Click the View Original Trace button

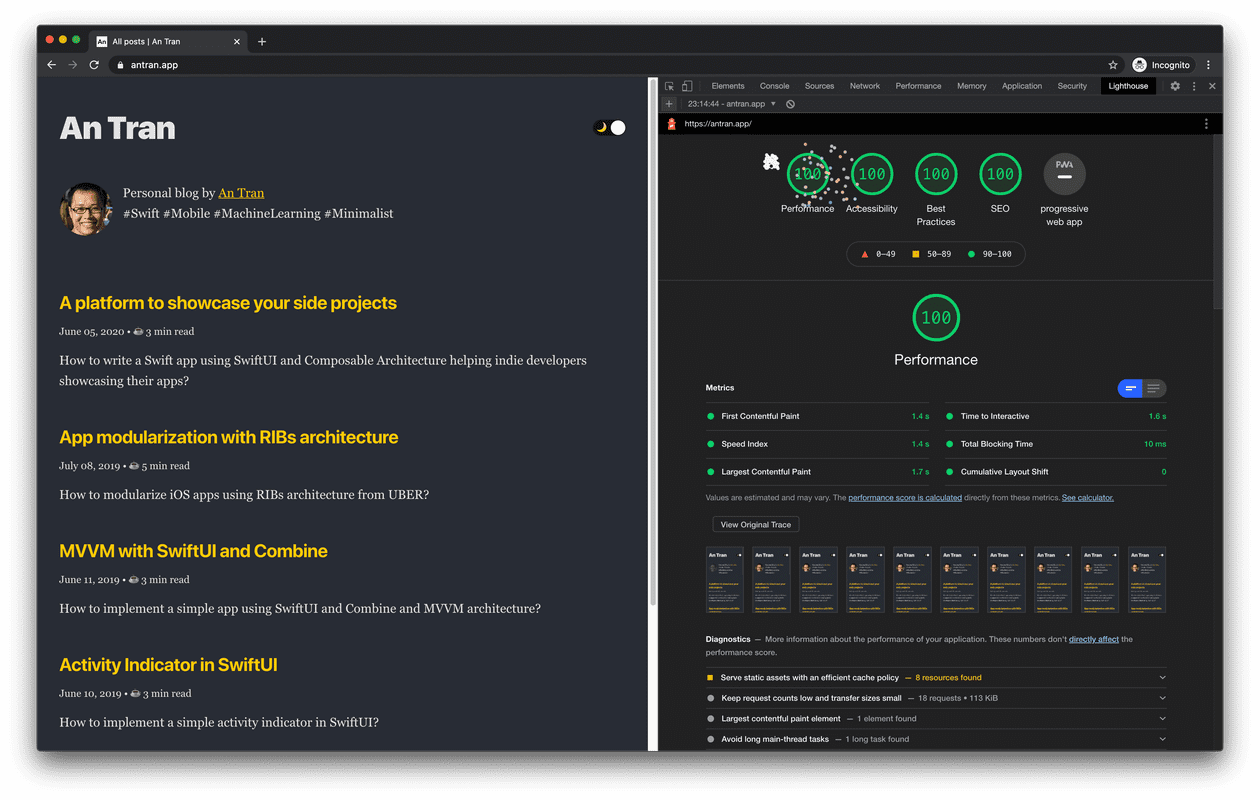(x=755, y=524)
